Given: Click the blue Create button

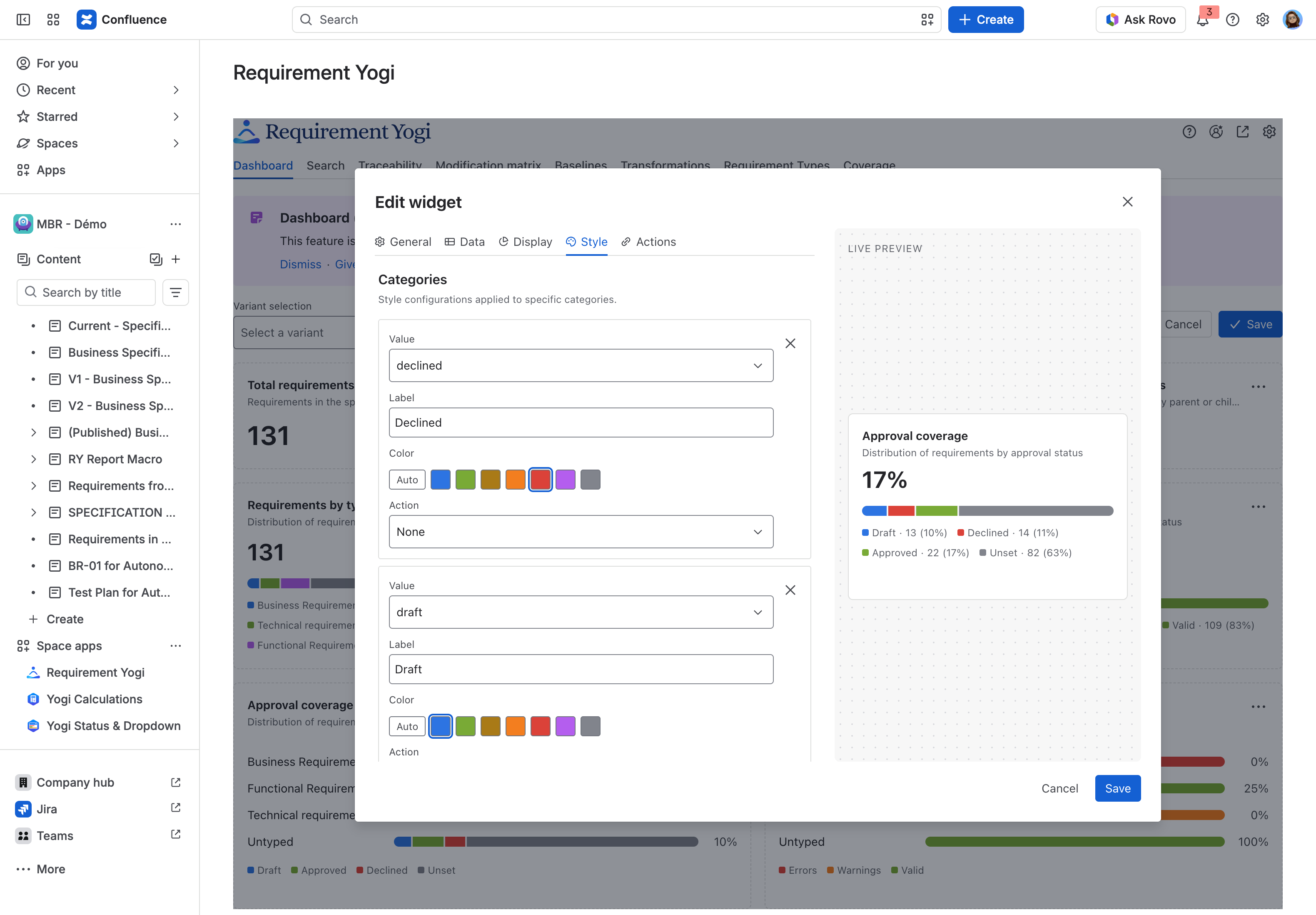Looking at the screenshot, I should tap(985, 20).
